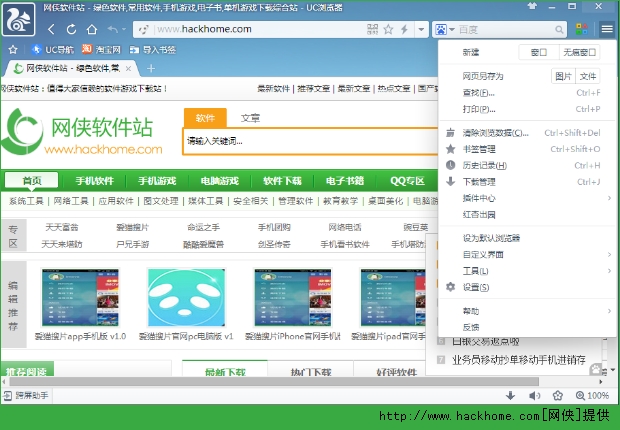Click the search magnifier icon
This screenshot has width=620, height=430.
pyautogui.click(x=559, y=29)
